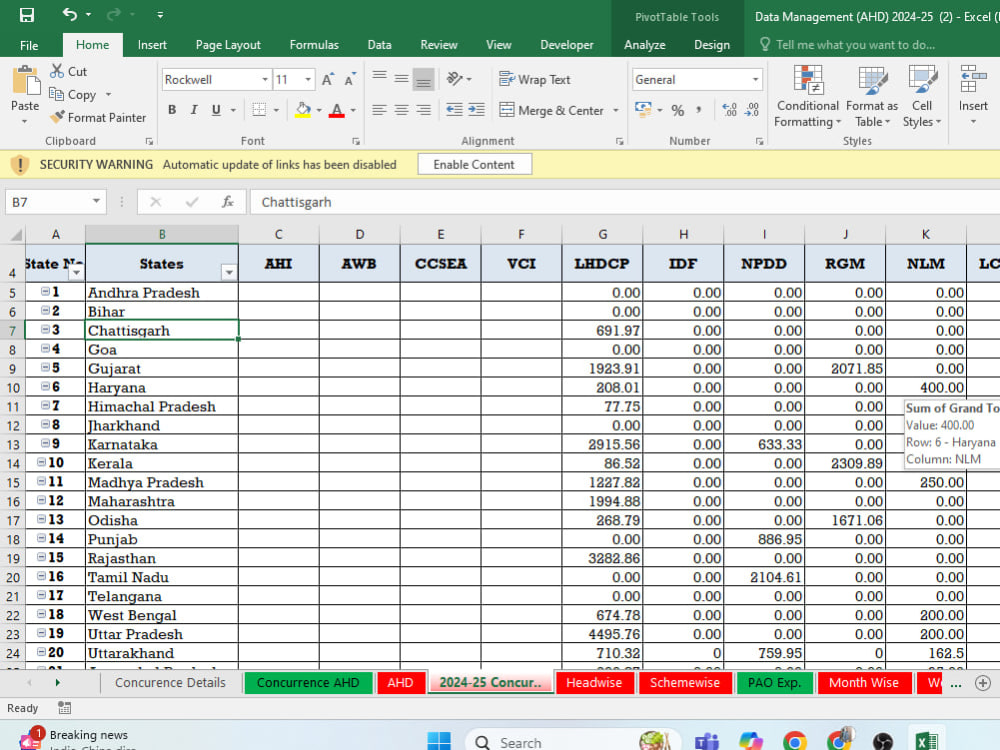Switch to the Concurrence AHD sheet
The width and height of the screenshot is (1000, 750).
tap(307, 682)
